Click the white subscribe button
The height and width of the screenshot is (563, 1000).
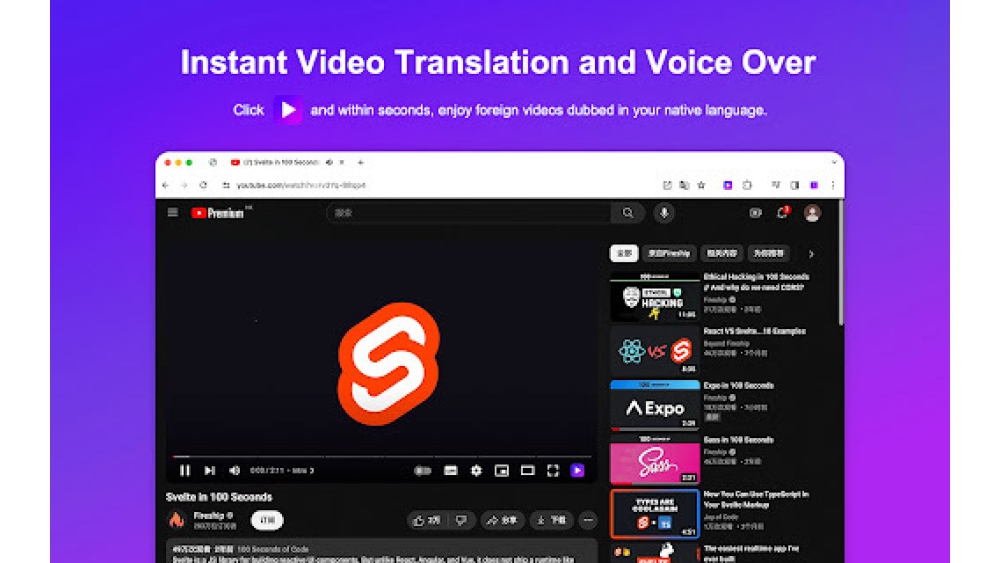pyautogui.click(x=267, y=520)
